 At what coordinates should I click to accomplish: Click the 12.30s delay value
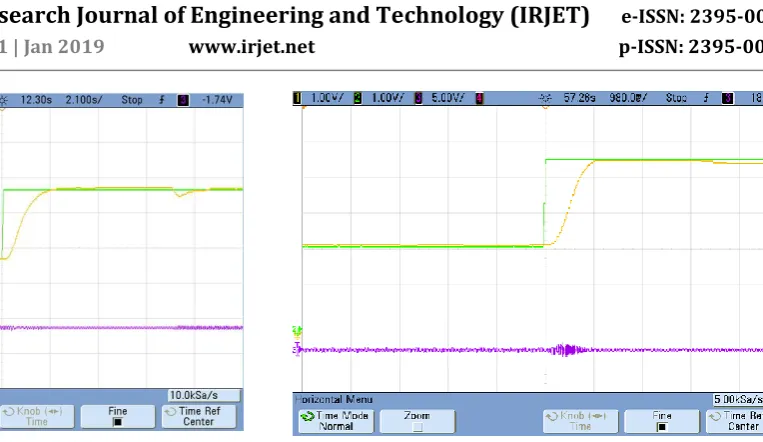point(36,100)
